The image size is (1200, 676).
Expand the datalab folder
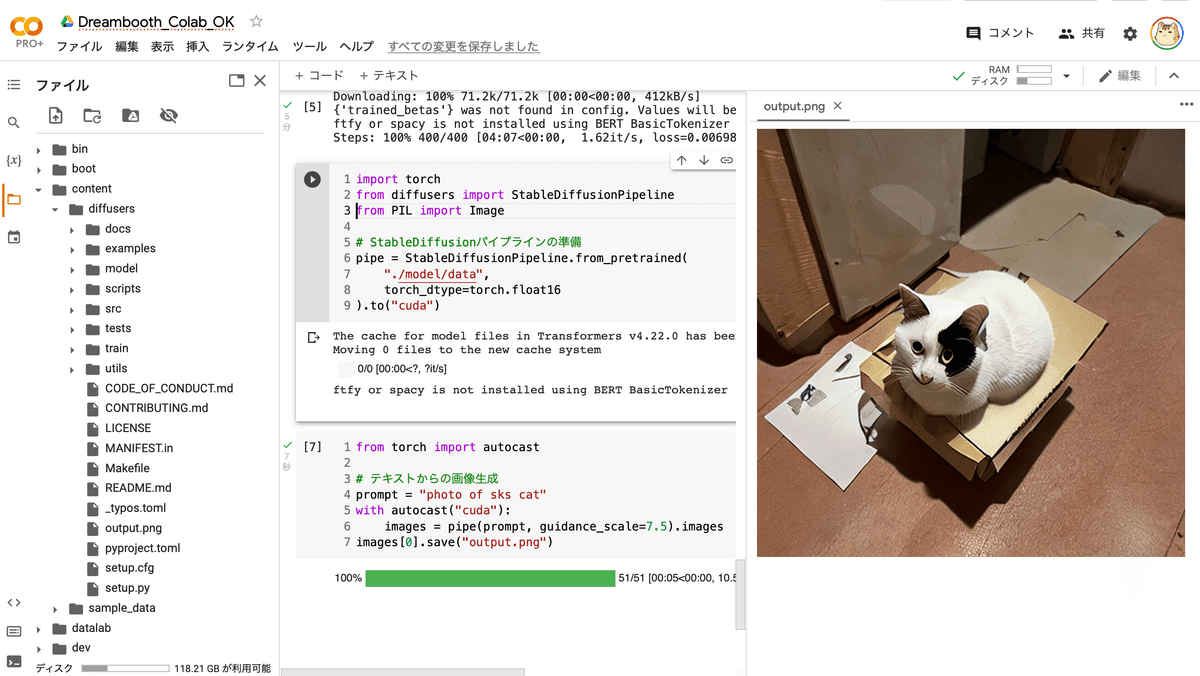coord(39,628)
